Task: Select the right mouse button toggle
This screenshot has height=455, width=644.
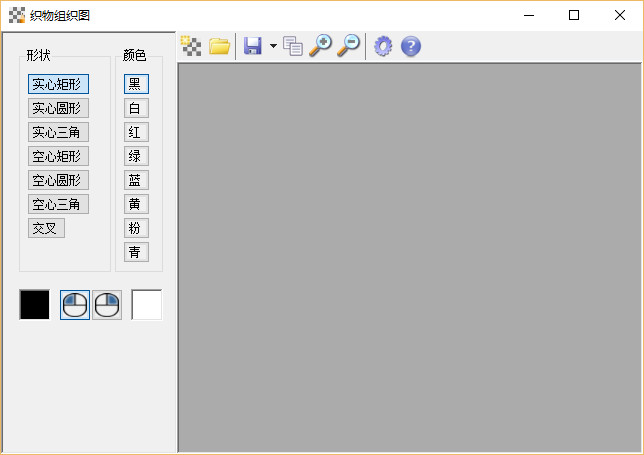Action: [x=107, y=305]
